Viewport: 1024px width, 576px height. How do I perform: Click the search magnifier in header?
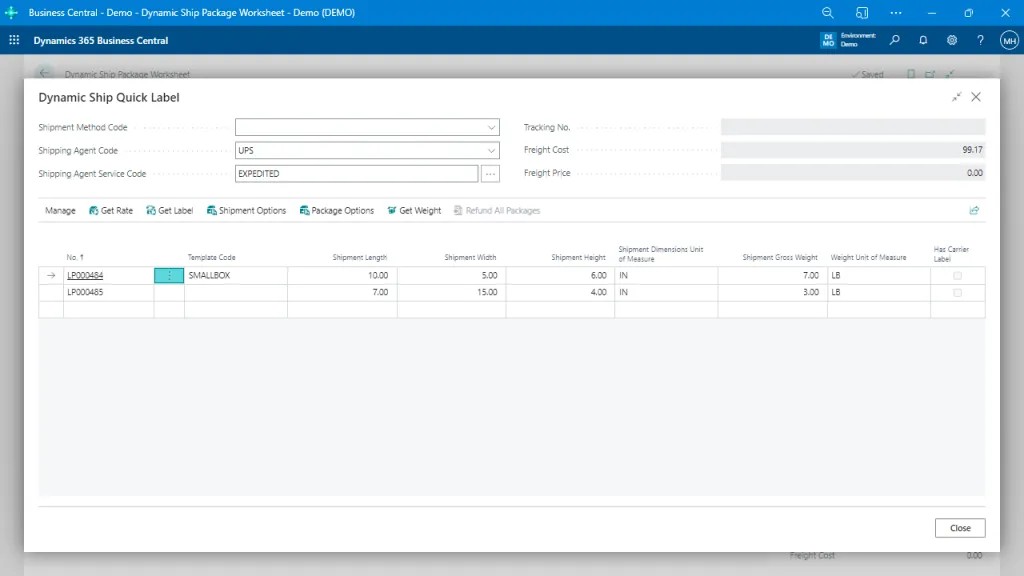click(x=894, y=41)
